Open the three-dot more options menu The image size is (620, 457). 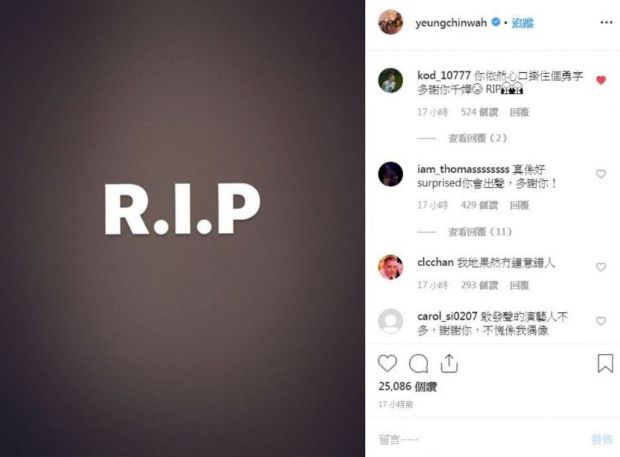click(x=606, y=23)
